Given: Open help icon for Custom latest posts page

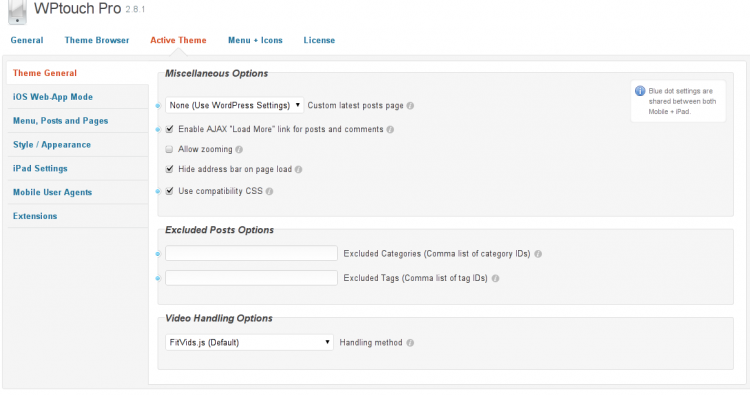Looking at the screenshot, I should point(410,106).
